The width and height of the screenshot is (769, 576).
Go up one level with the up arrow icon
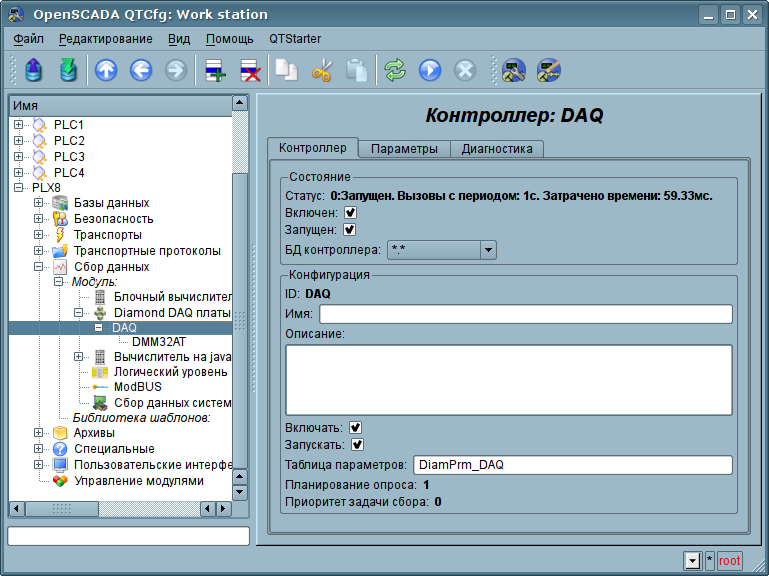coord(106,70)
